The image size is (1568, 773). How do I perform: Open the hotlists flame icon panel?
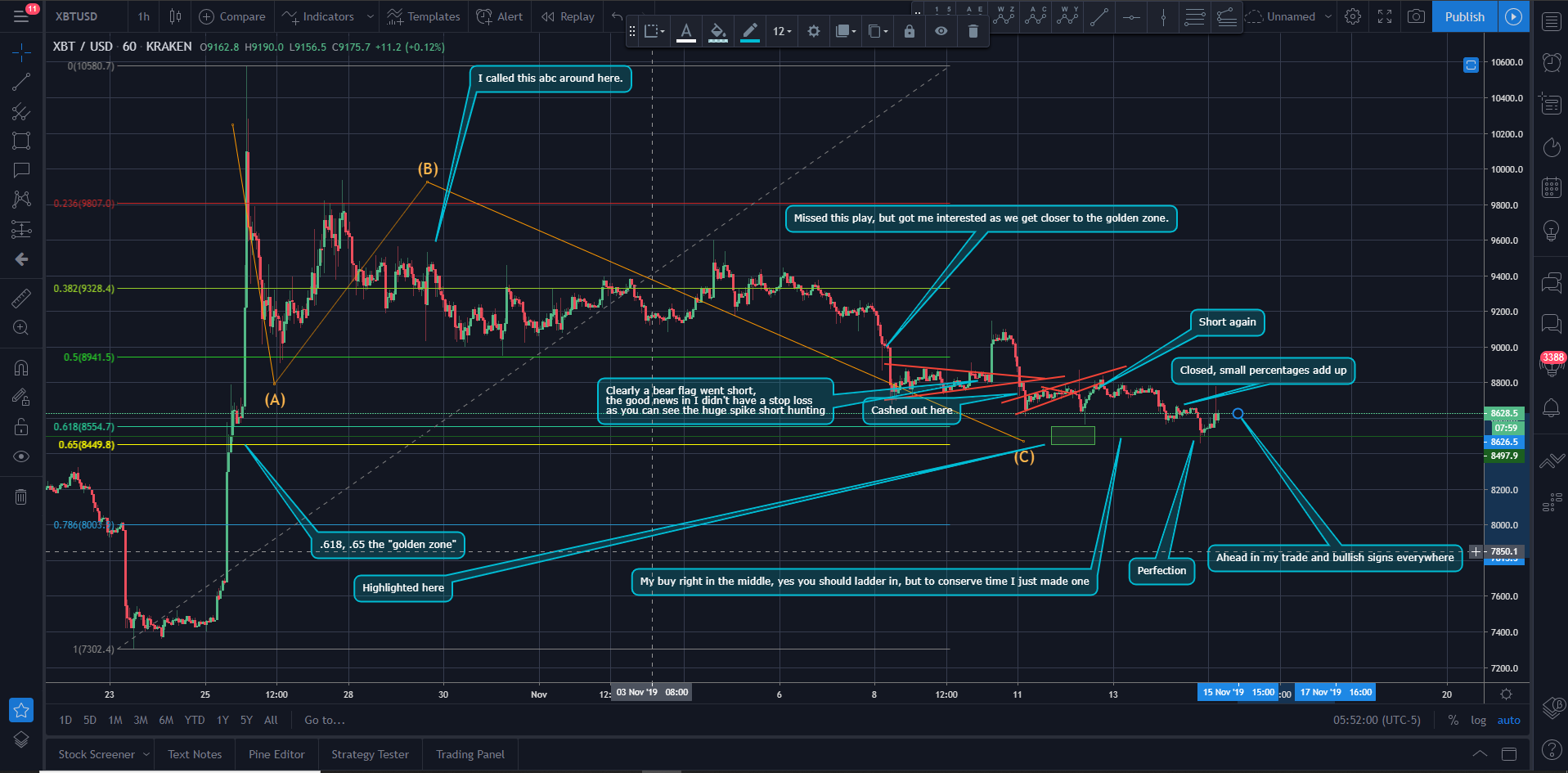[x=1551, y=146]
